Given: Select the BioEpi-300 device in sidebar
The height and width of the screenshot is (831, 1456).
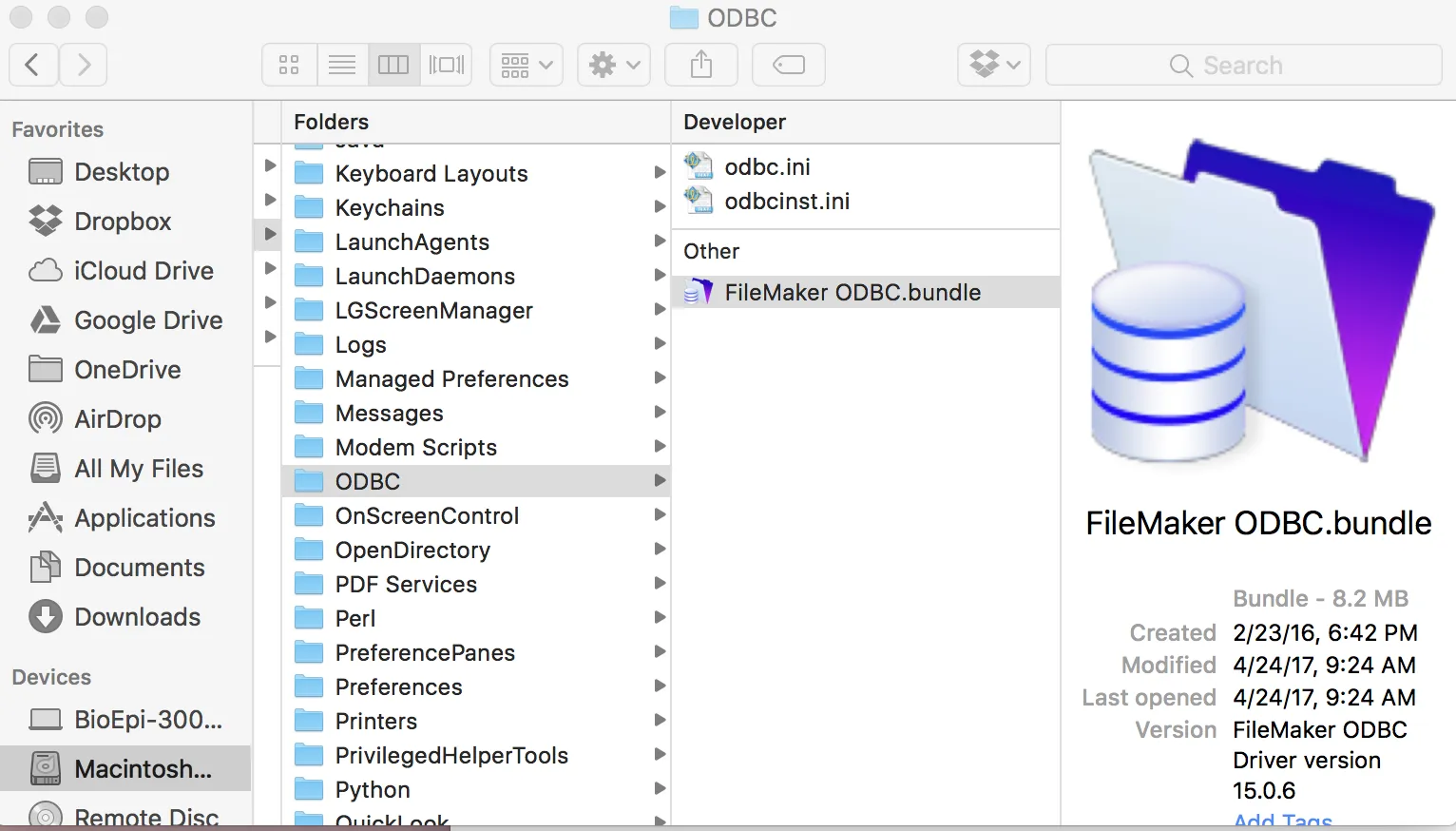Looking at the screenshot, I should pyautogui.click(x=125, y=720).
